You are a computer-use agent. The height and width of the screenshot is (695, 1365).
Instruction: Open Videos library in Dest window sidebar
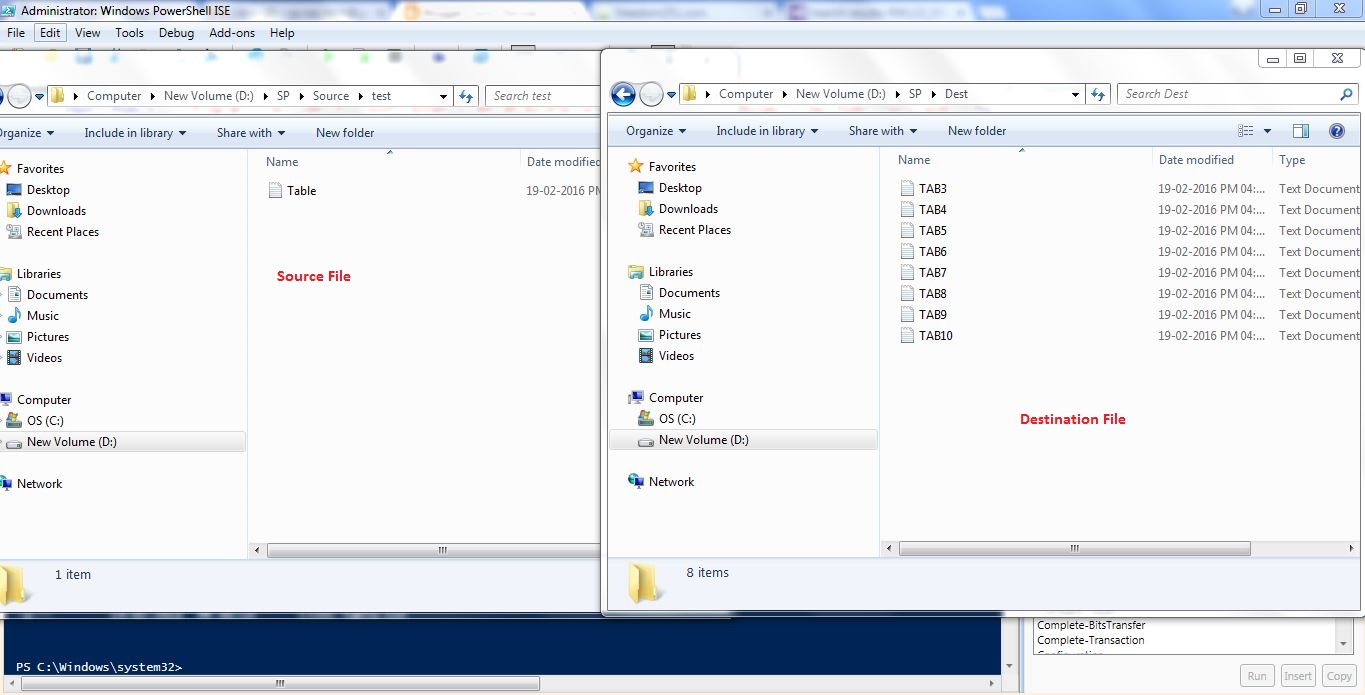pos(667,356)
